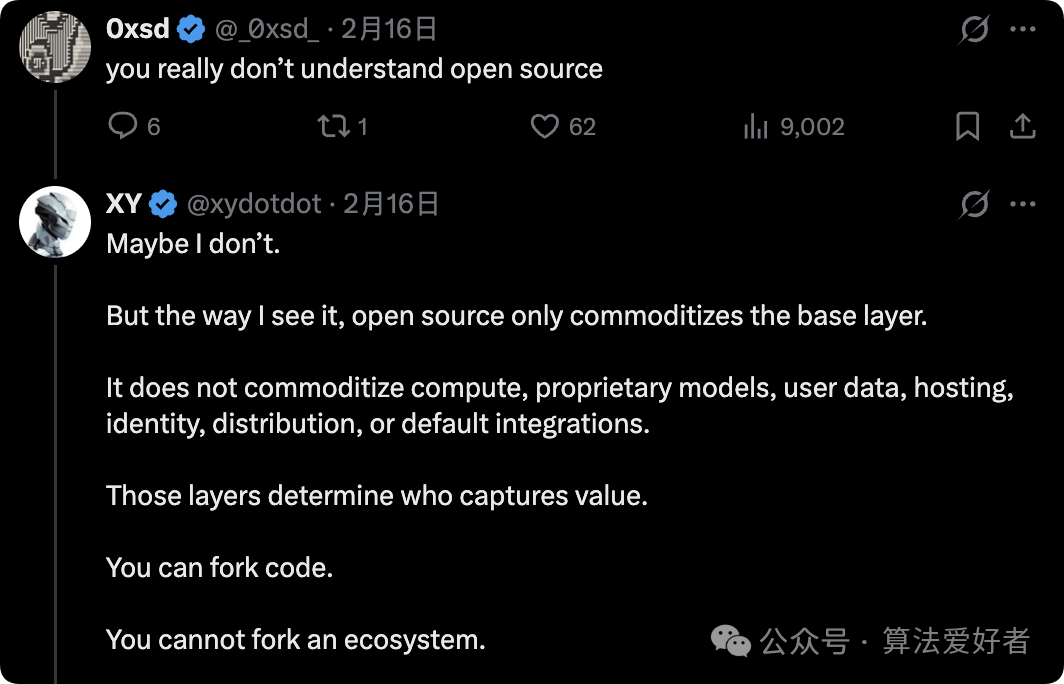This screenshot has width=1064, height=684.
Task: Open Grok analysis on XY's tweet
Action: [x=973, y=203]
